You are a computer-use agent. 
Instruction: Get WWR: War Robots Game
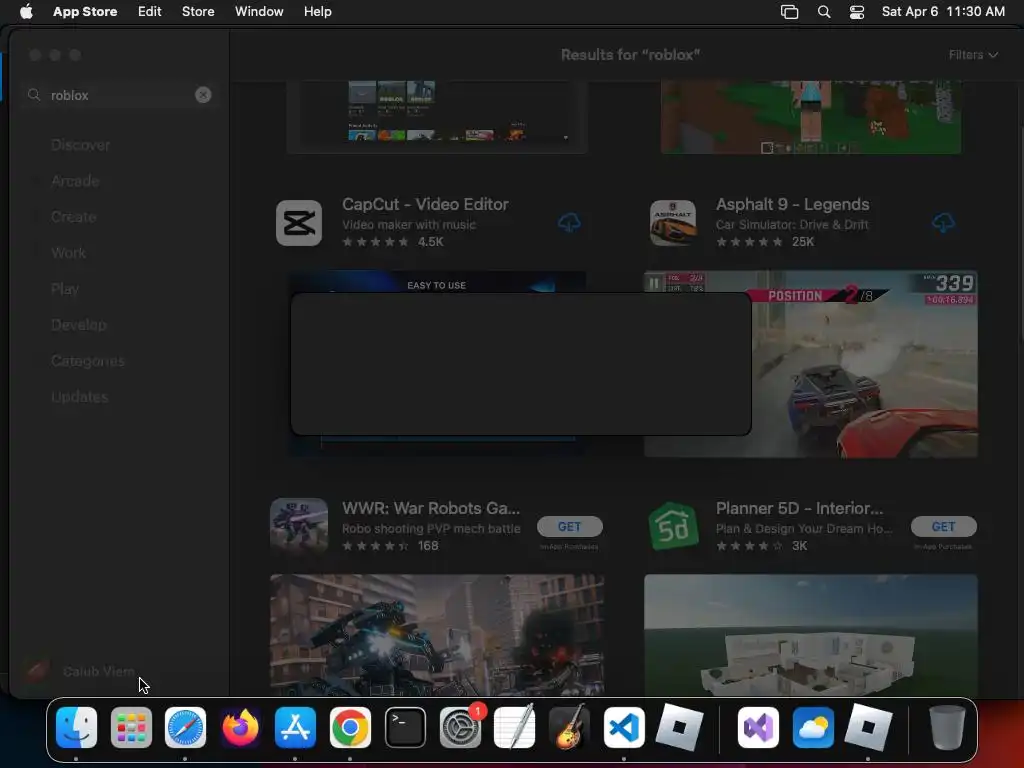(x=569, y=526)
